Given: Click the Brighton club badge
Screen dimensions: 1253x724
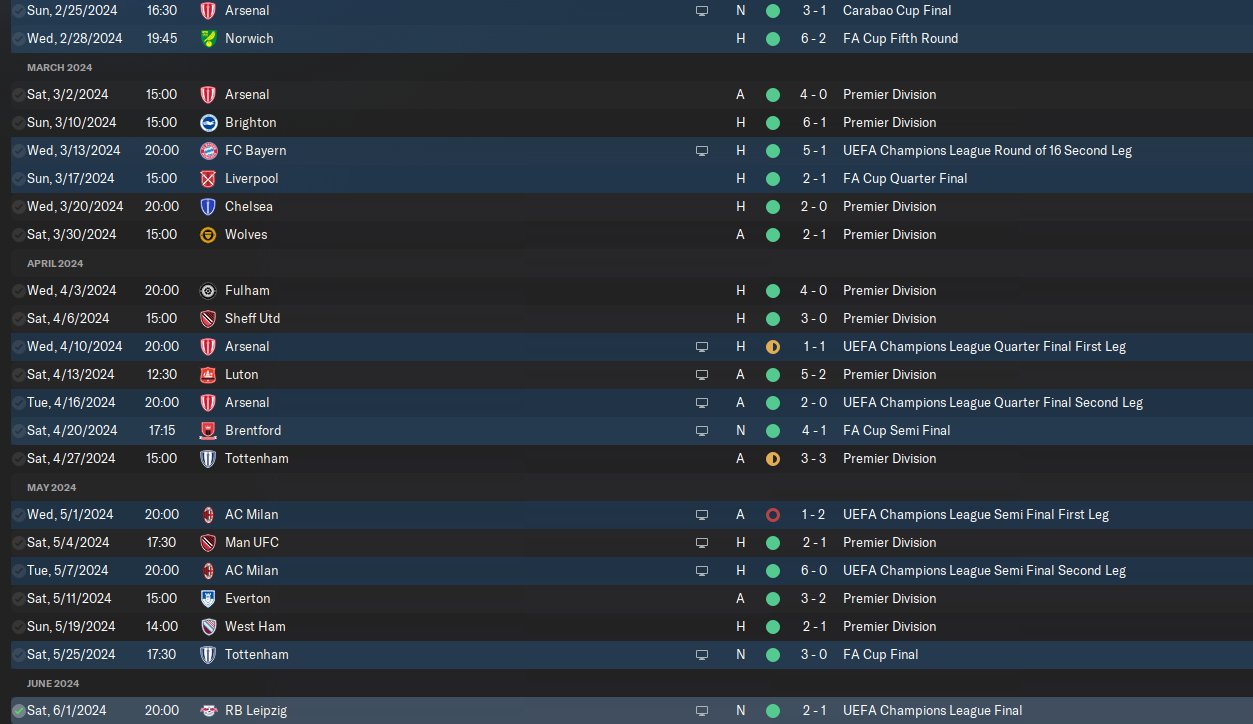Looking at the screenshot, I should click(x=208, y=123).
